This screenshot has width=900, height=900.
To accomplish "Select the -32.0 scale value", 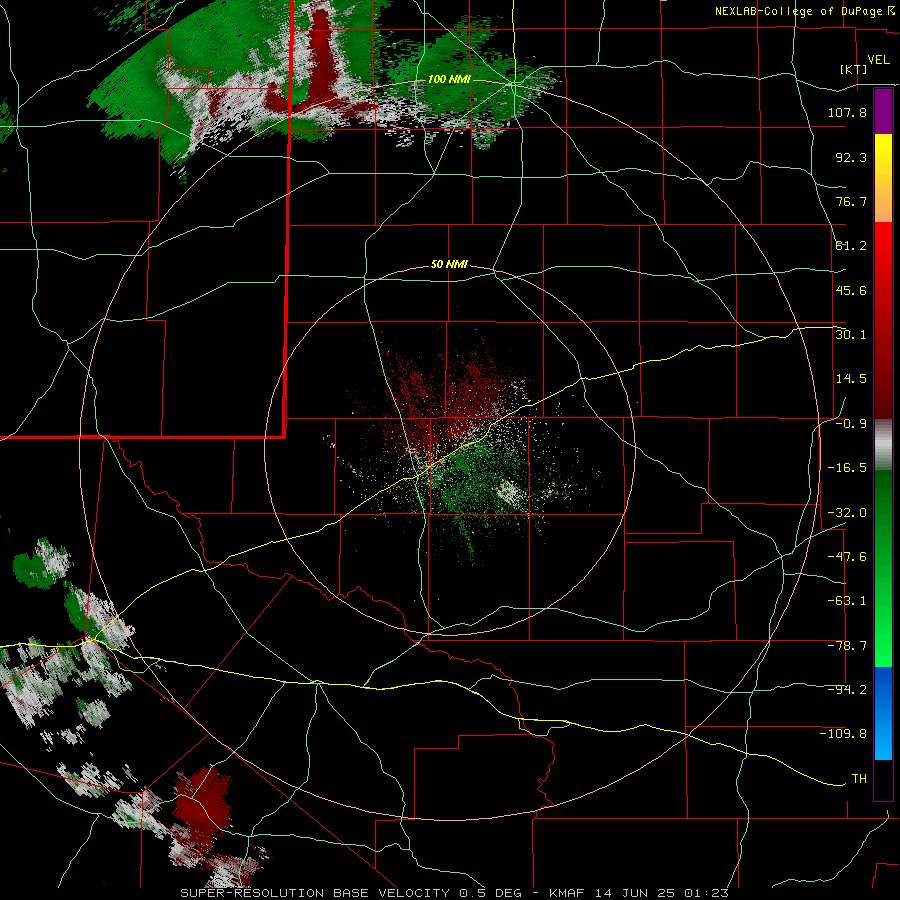I will [847, 513].
